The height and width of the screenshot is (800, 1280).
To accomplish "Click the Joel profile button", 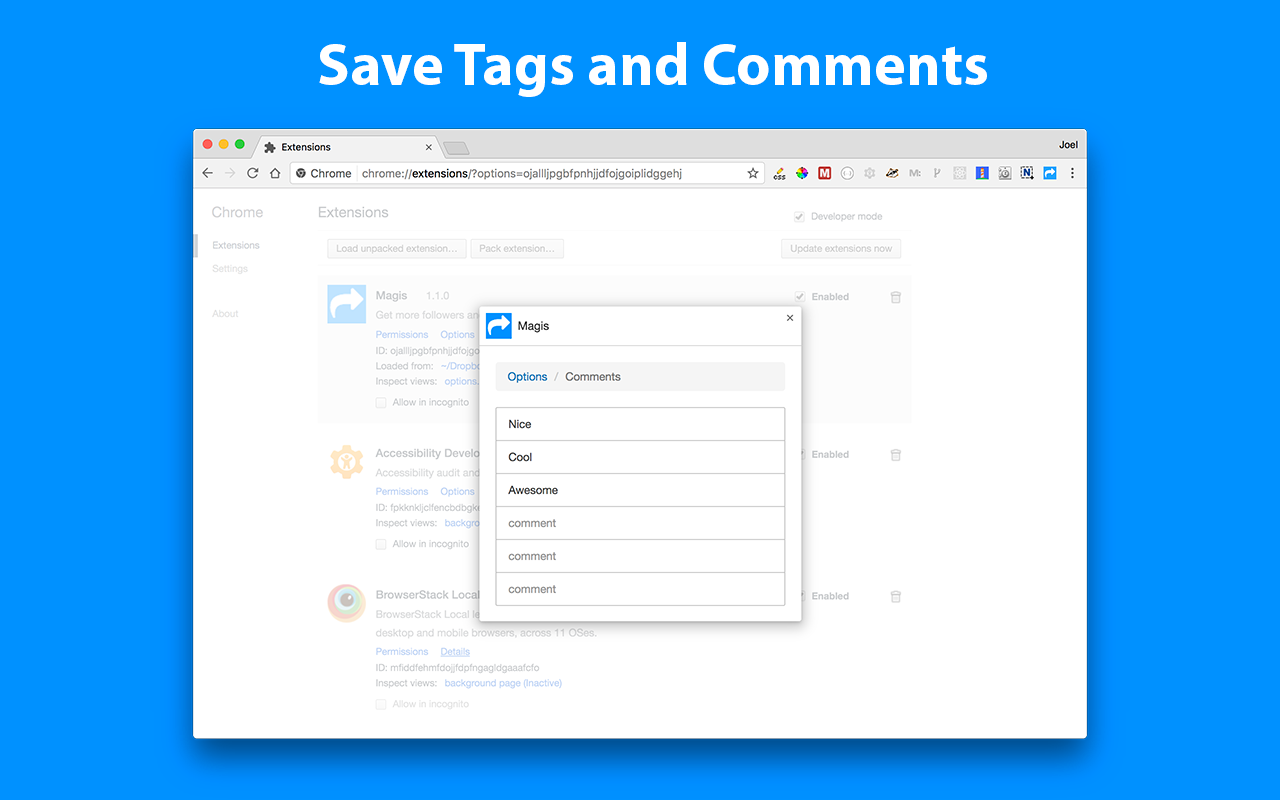I will pos(1068,145).
